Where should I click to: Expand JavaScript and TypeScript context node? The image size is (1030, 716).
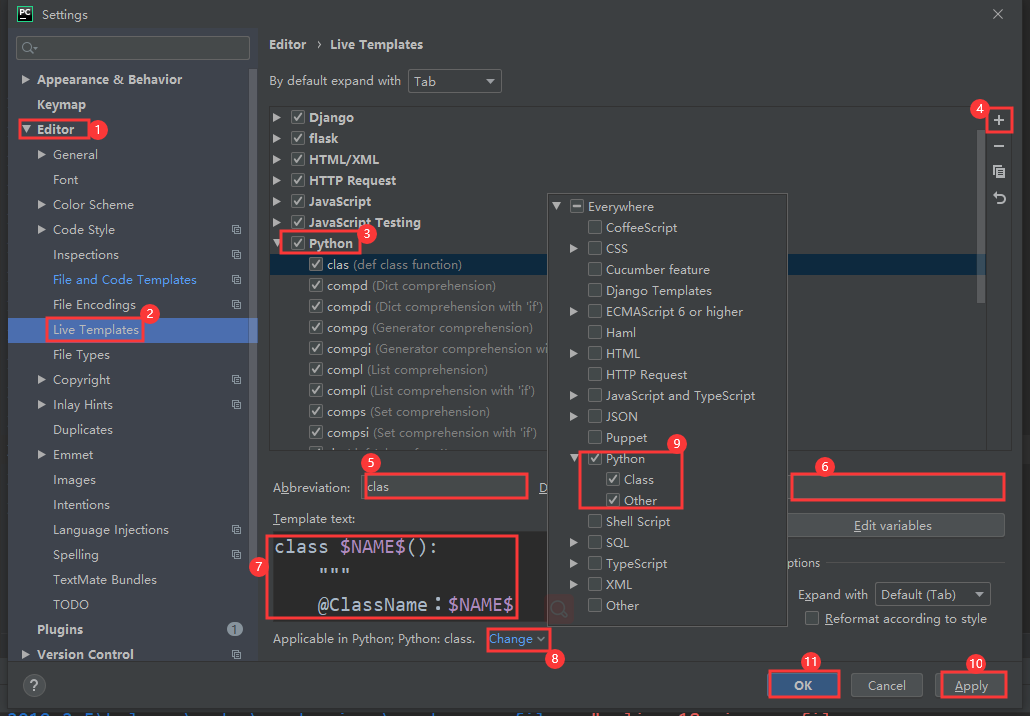(573, 395)
